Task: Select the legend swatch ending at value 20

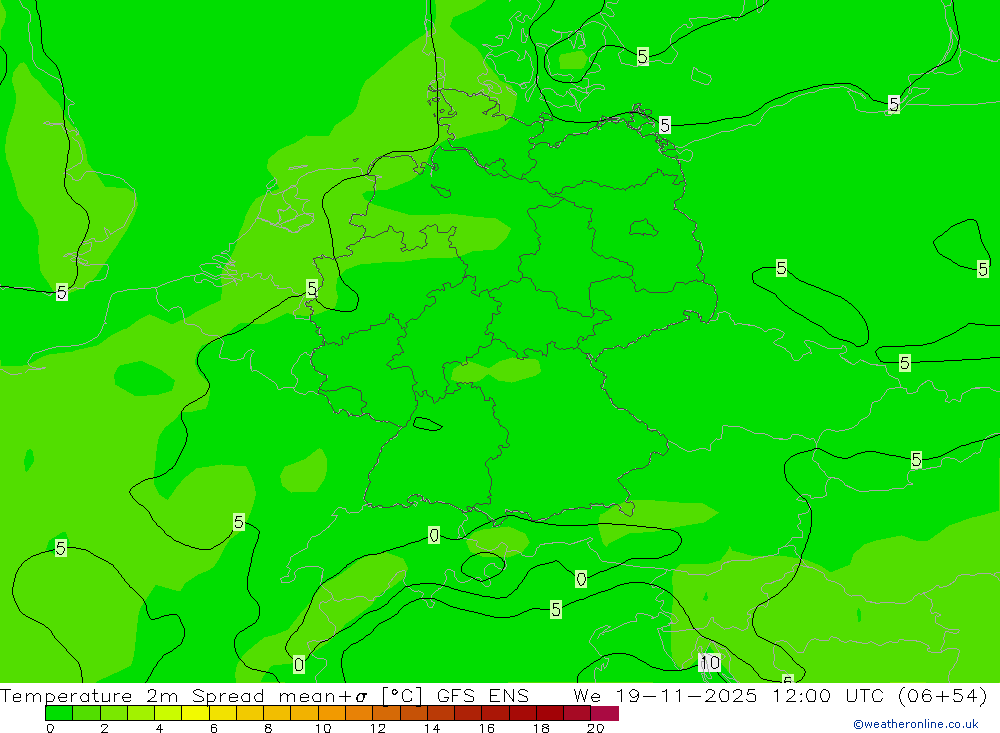Action: coord(578,713)
